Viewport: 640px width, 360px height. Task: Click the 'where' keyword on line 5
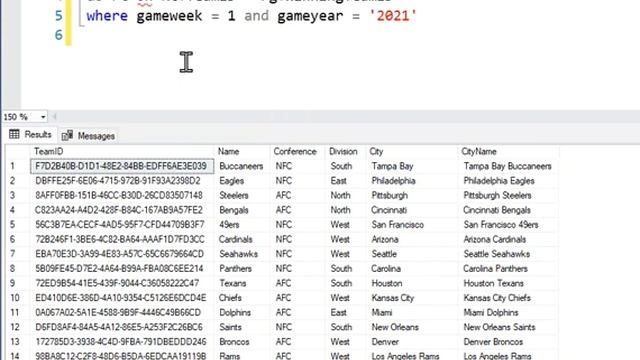pos(107,16)
